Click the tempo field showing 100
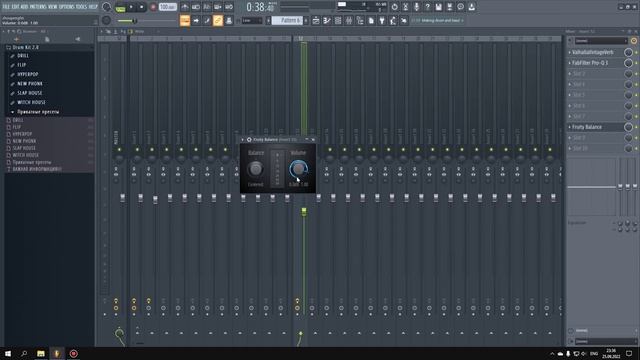Image resolution: width=640 pixels, height=360 pixels. [x=167, y=7]
